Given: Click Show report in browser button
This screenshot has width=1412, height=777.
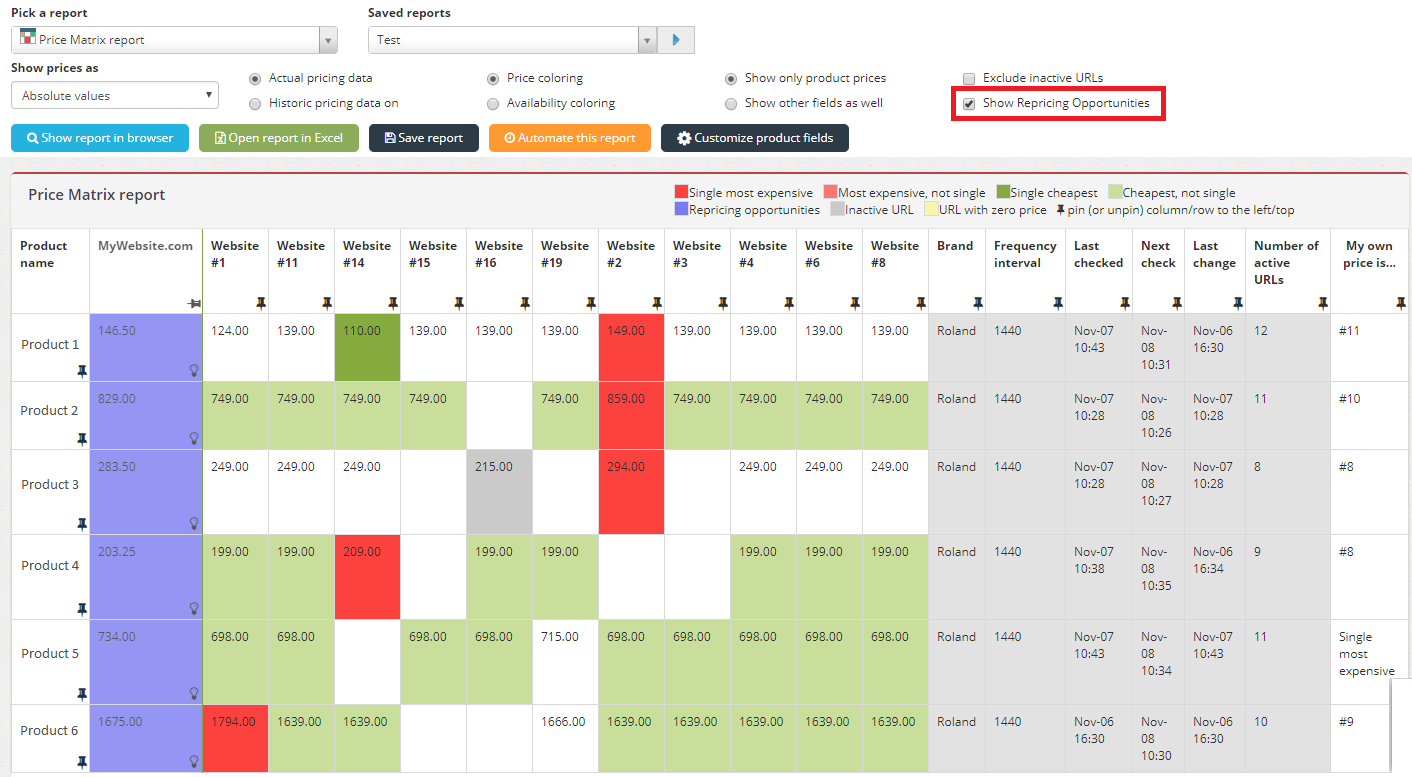Looking at the screenshot, I should click(100, 138).
